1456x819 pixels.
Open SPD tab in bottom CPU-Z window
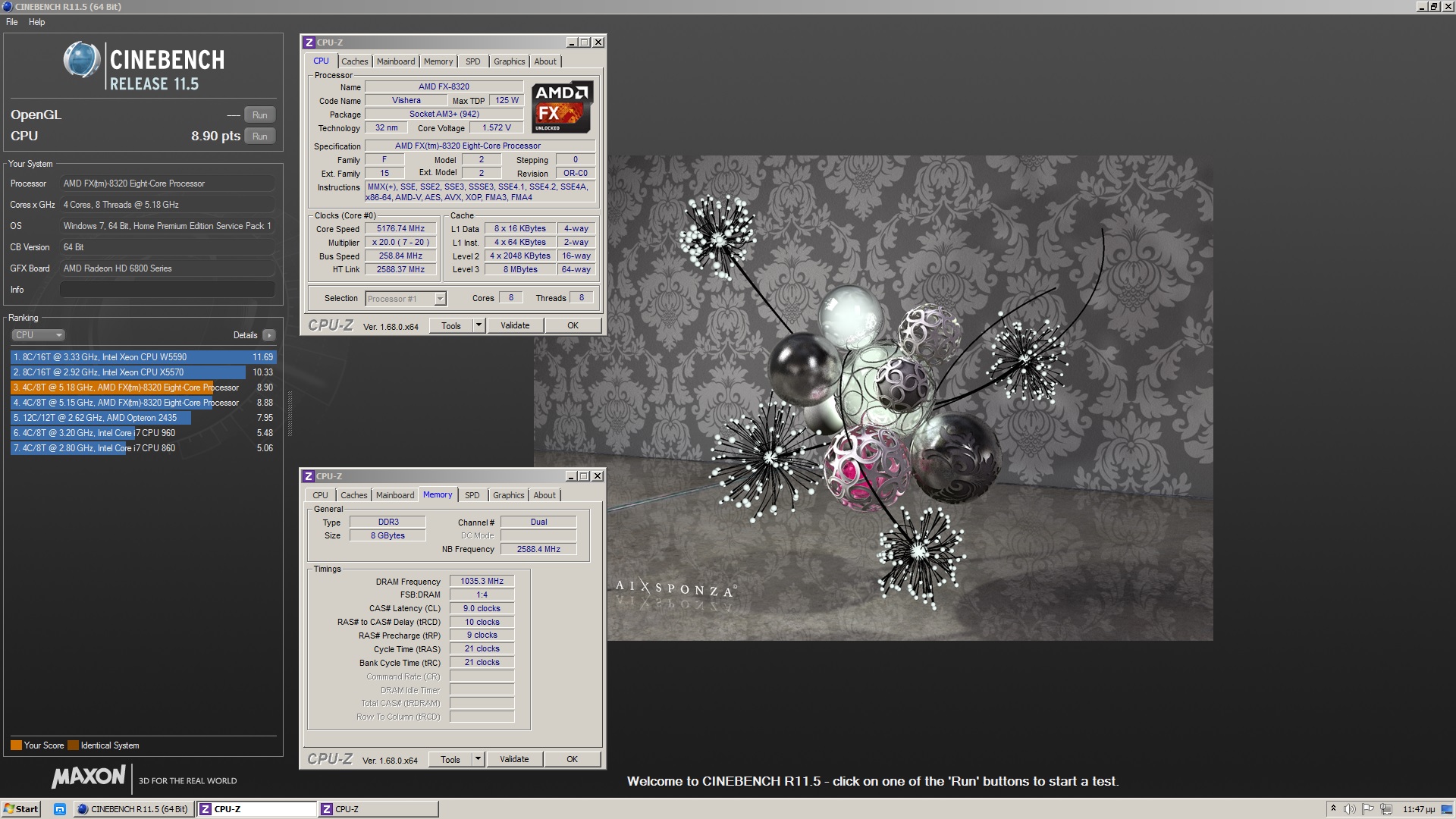point(472,495)
